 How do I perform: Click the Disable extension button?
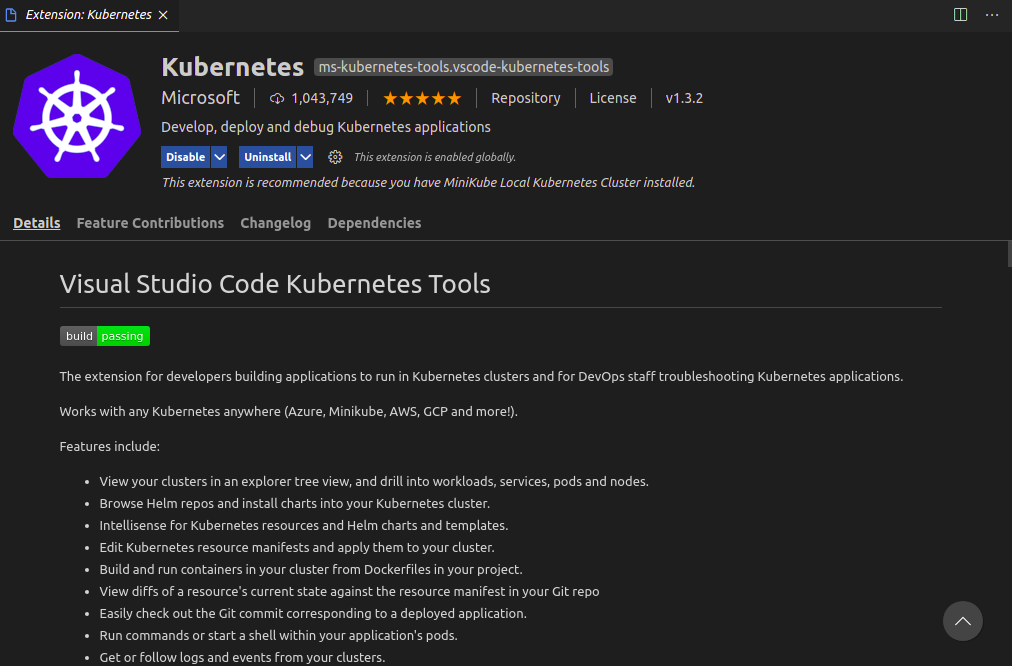pos(186,157)
